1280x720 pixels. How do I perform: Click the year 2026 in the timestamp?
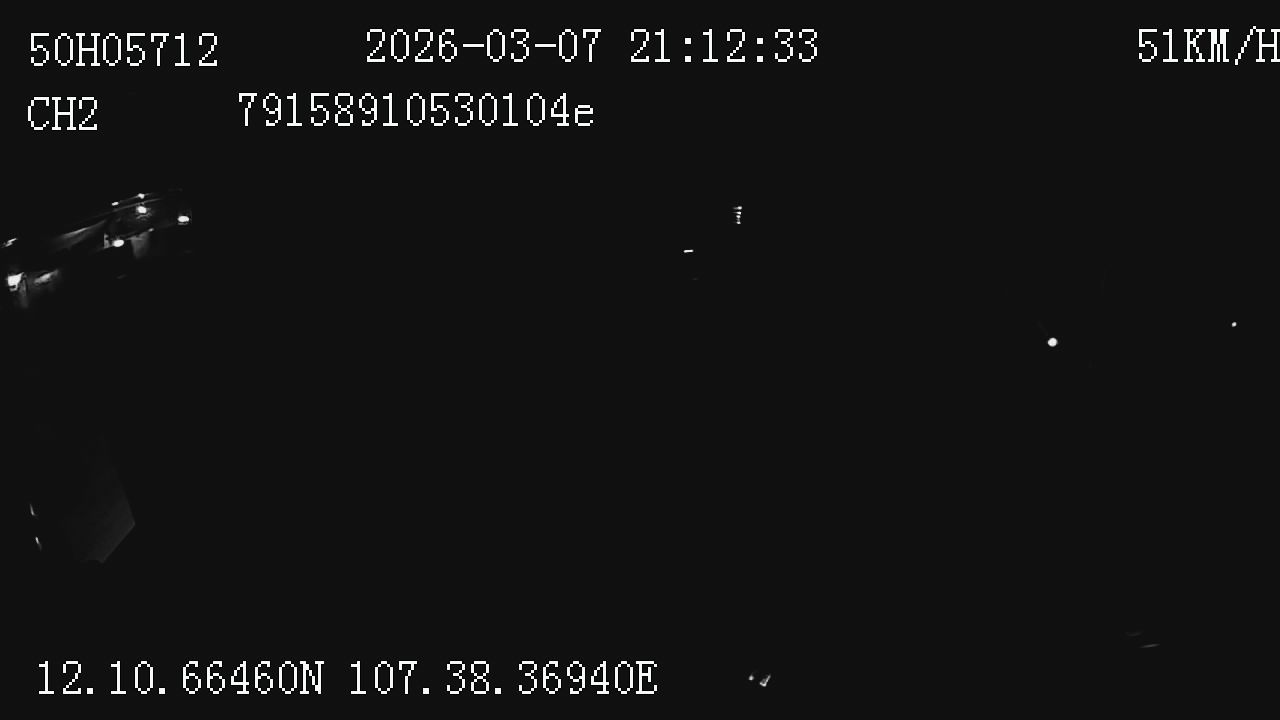point(410,47)
